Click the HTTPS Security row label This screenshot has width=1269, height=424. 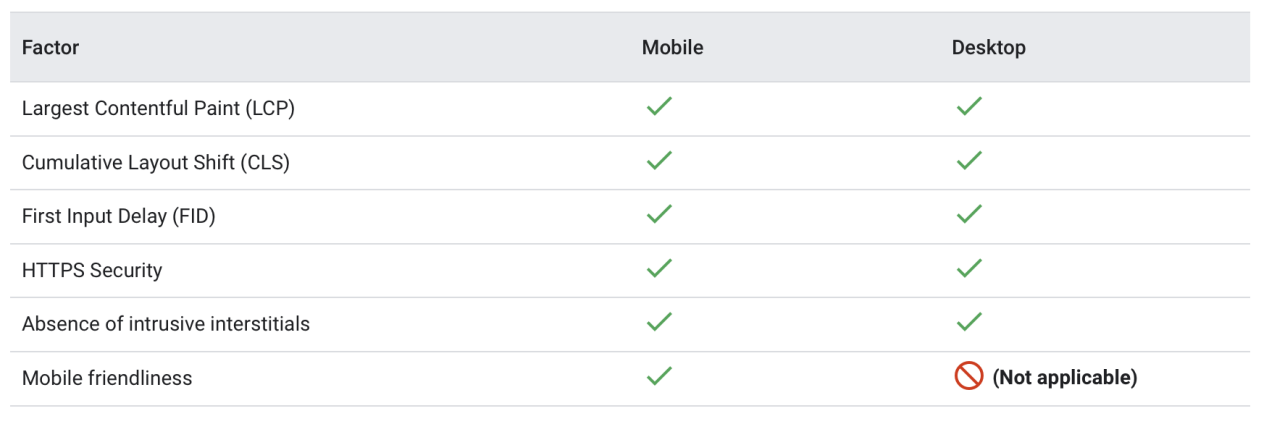pyautogui.click(x=91, y=270)
